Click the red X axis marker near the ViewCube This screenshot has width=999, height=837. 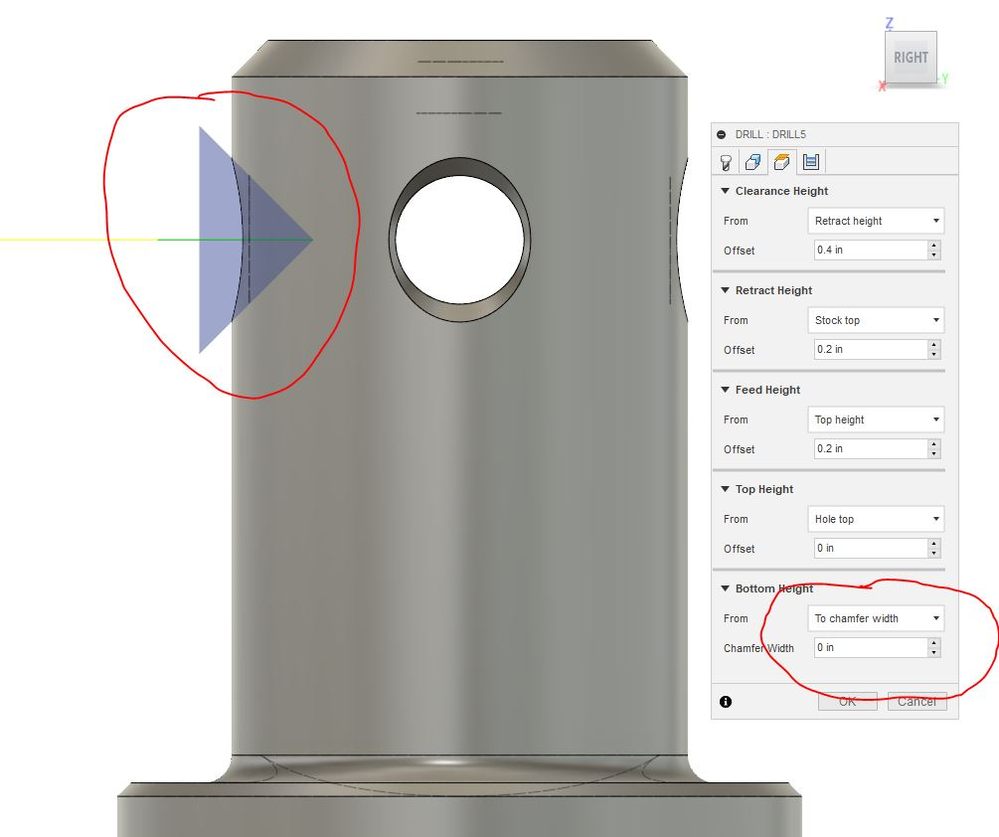coord(882,85)
